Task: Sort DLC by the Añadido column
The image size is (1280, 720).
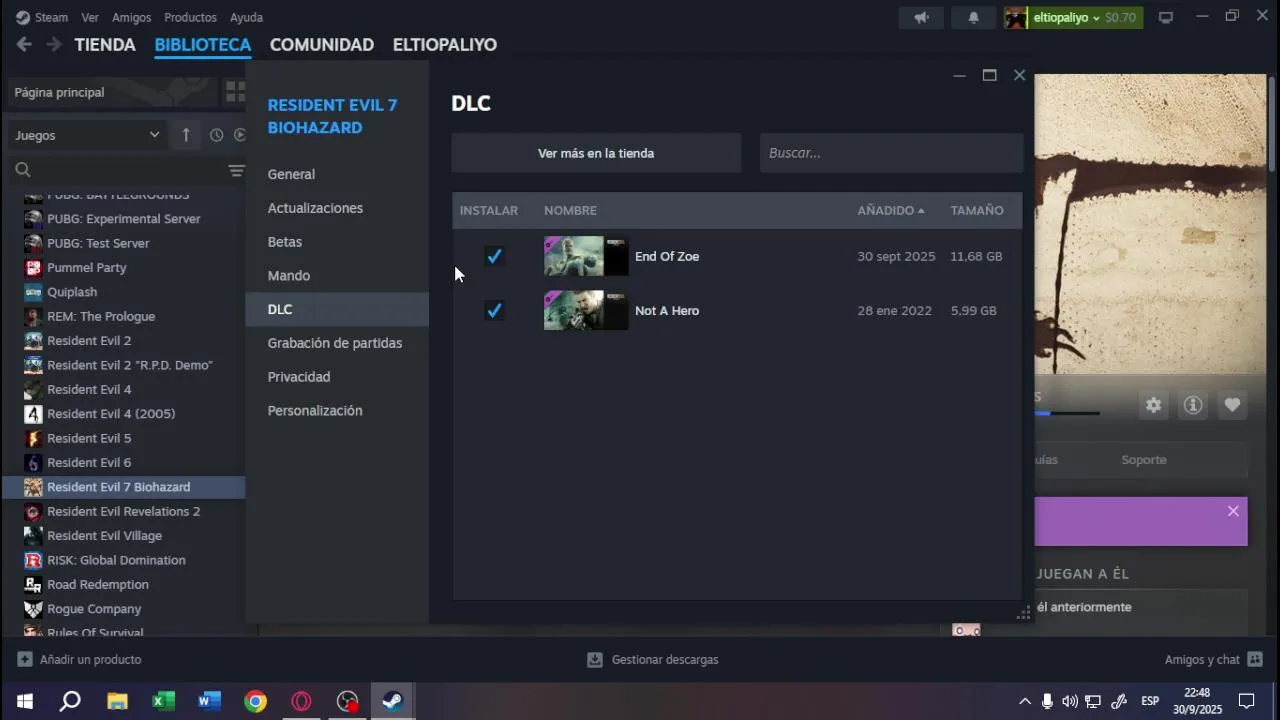Action: [890, 210]
